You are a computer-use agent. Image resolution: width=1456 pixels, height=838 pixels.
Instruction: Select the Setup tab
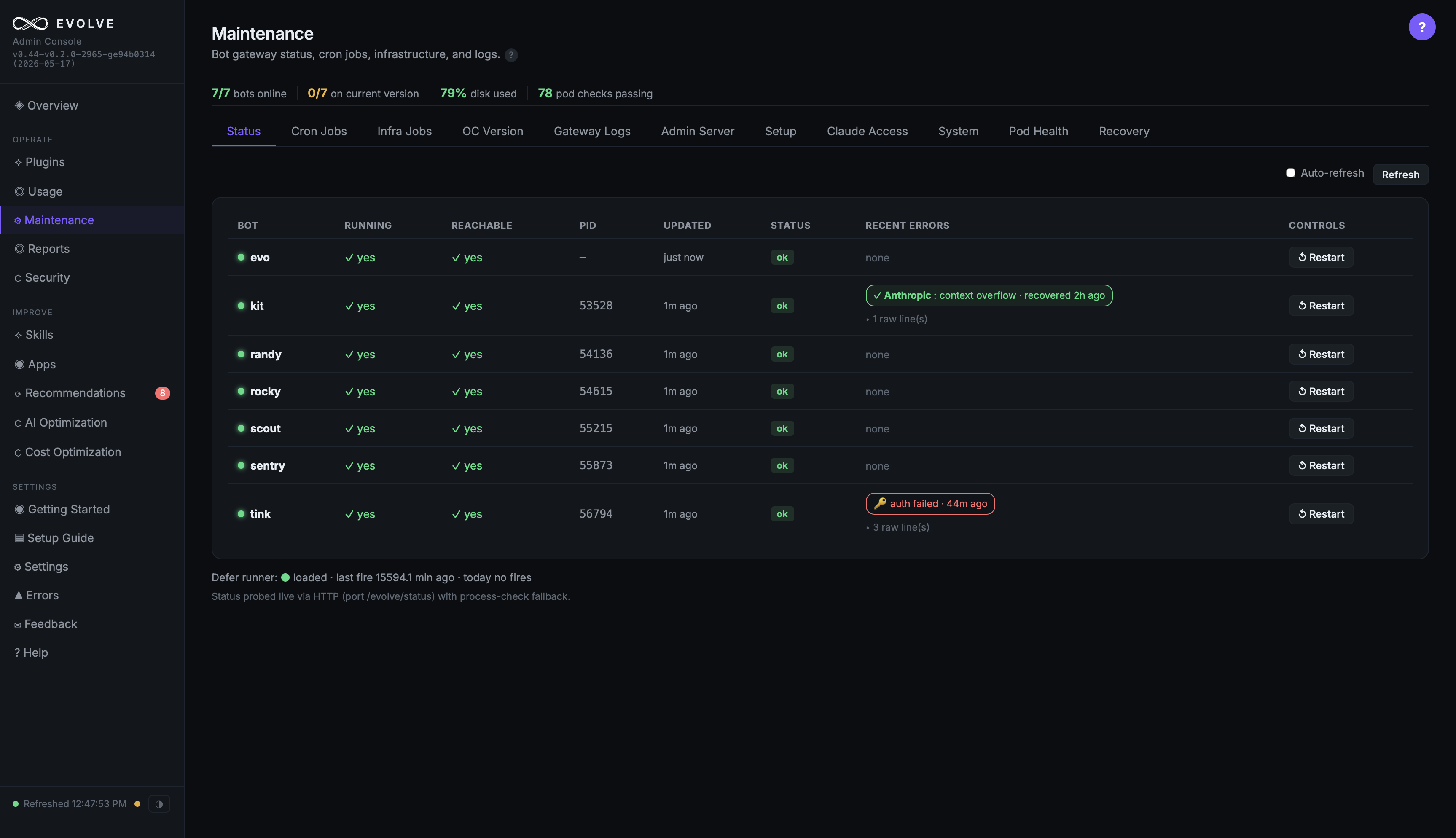click(780, 131)
